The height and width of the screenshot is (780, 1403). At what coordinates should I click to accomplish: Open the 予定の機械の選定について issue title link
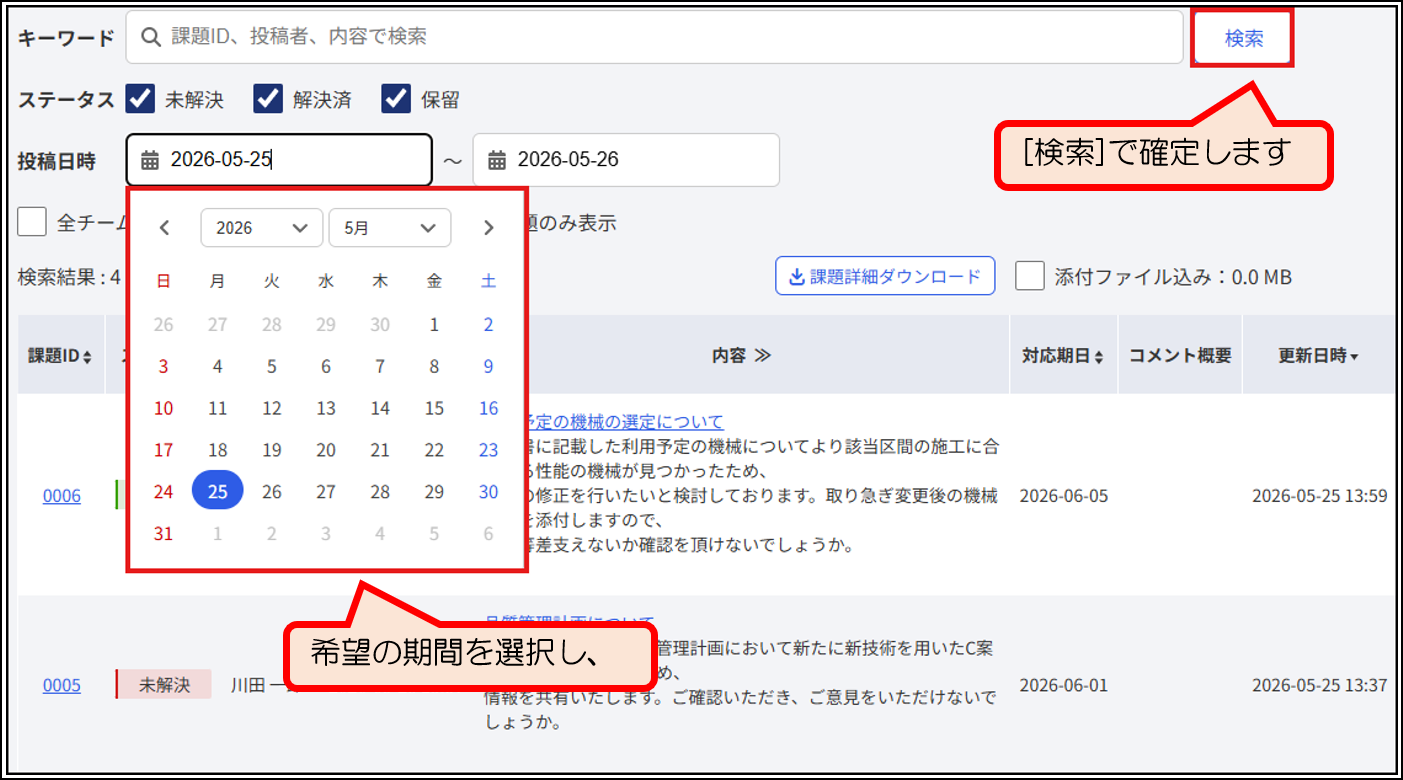[x=626, y=422]
